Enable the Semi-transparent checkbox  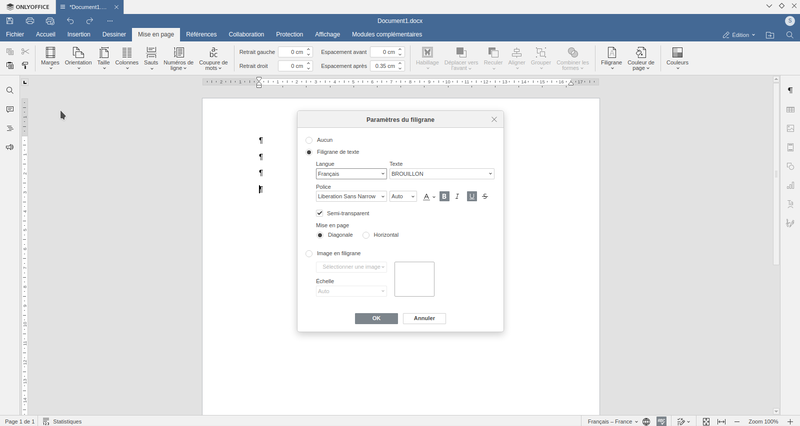pyautogui.click(x=320, y=213)
